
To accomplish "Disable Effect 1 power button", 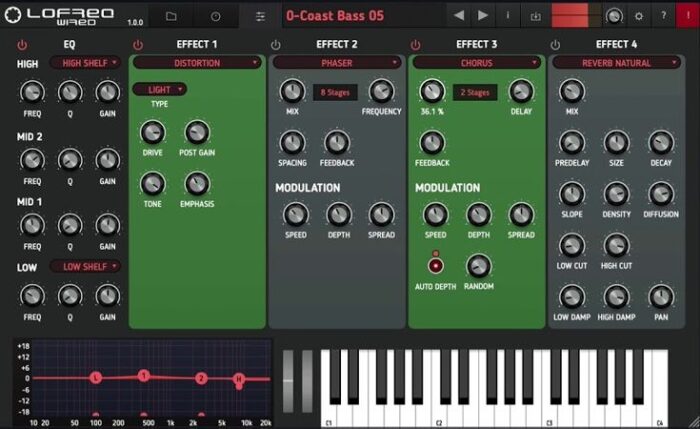I will pos(138,45).
